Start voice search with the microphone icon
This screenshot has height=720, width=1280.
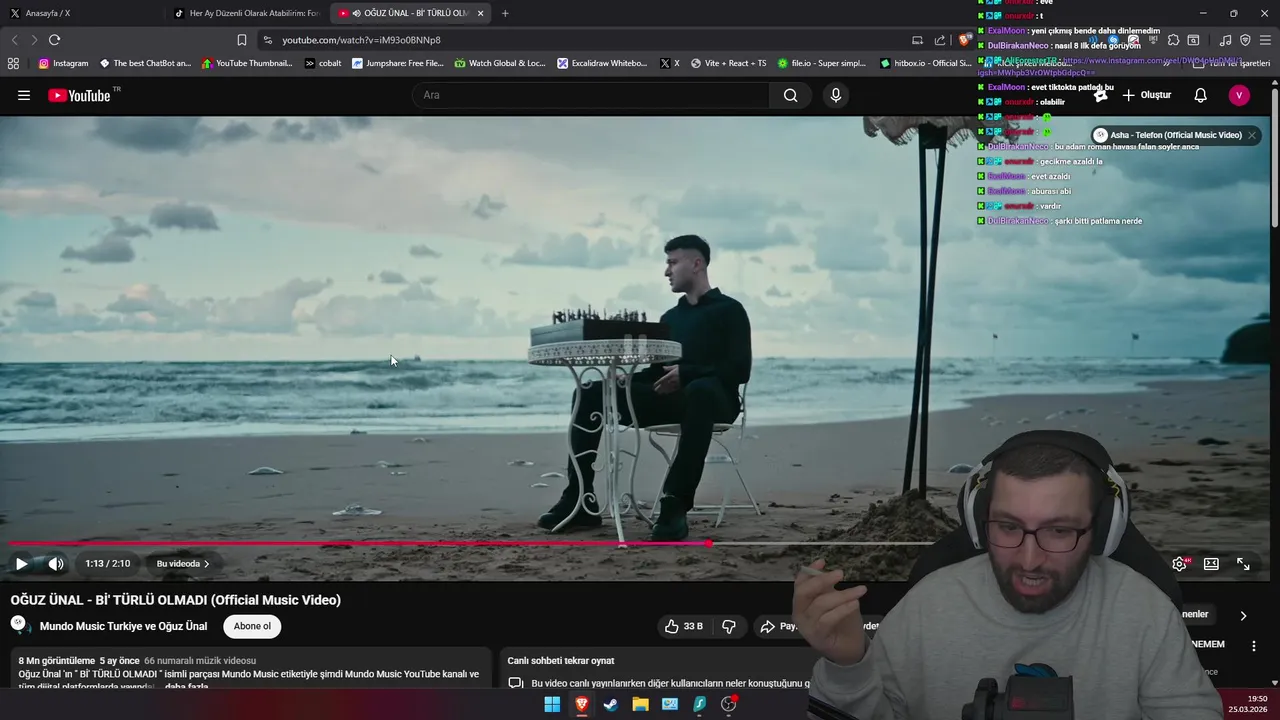click(x=836, y=95)
